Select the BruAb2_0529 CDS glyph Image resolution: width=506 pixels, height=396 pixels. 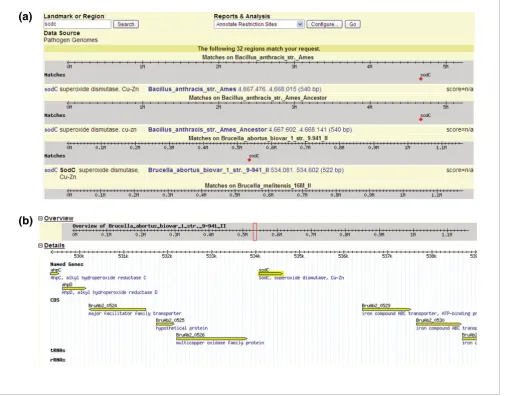pyautogui.click(x=386, y=309)
